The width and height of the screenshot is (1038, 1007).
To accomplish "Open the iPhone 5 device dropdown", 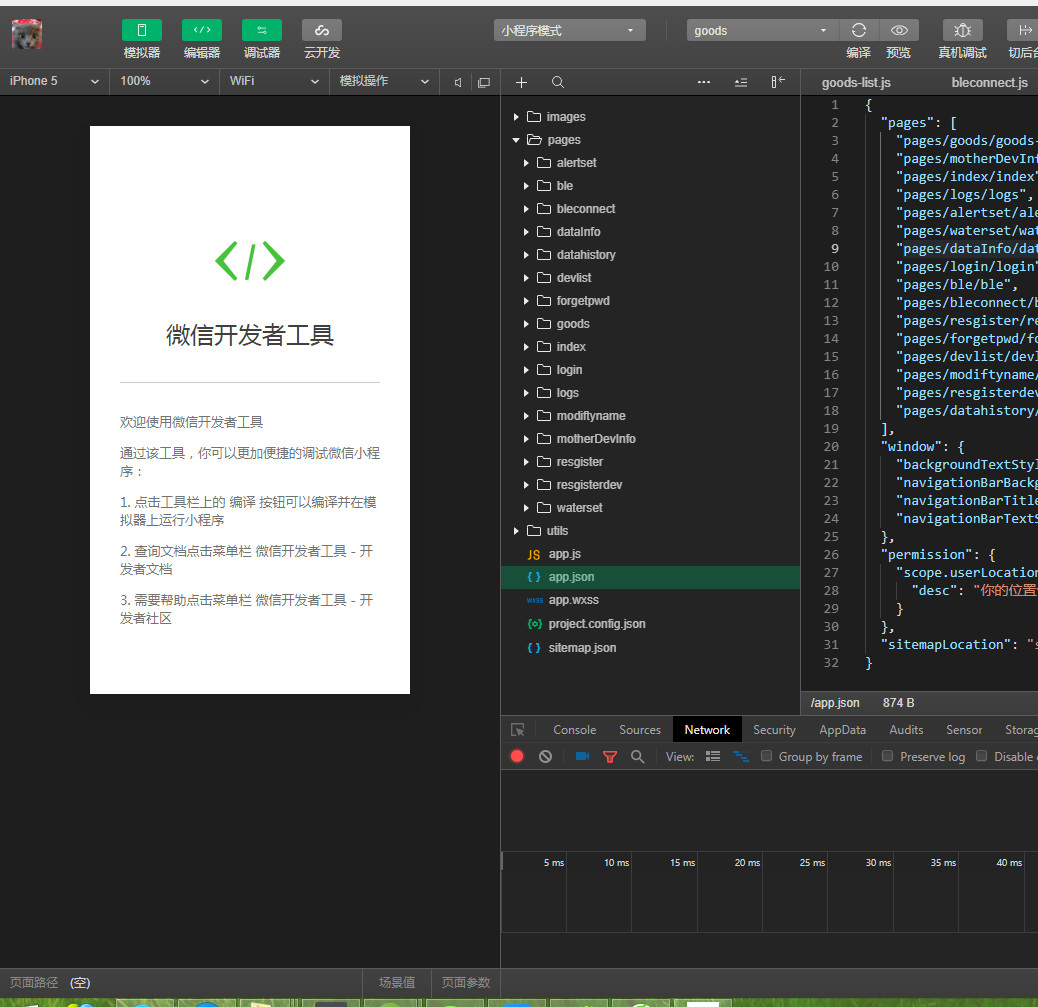I will (x=54, y=81).
